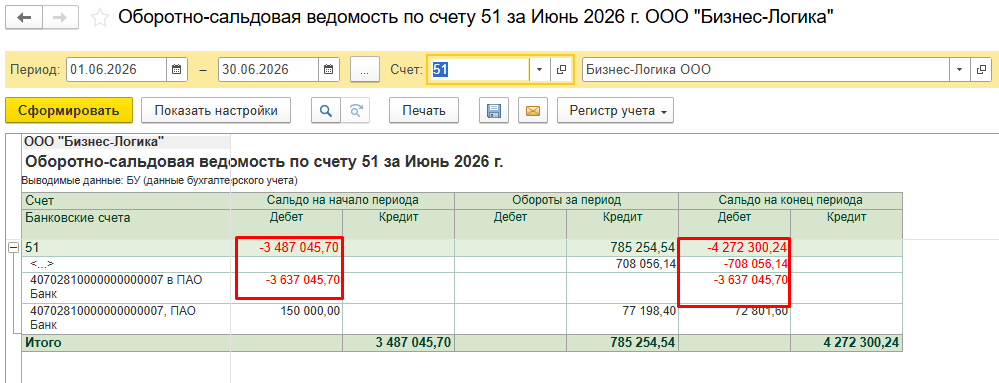The image size is (999, 383).
Task: Click the find next search icon
Action: pos(355,110)
